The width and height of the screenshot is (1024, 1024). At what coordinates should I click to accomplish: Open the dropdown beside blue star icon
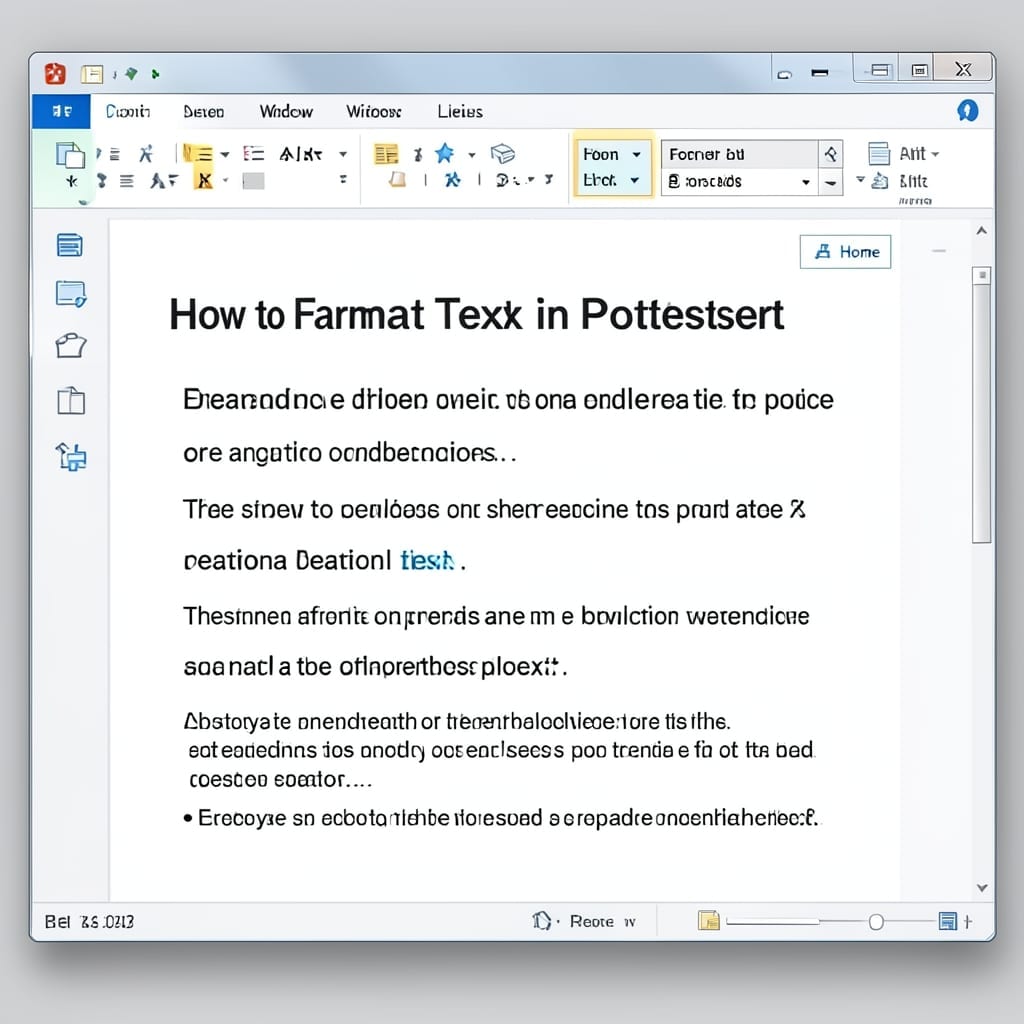(472, 155)
